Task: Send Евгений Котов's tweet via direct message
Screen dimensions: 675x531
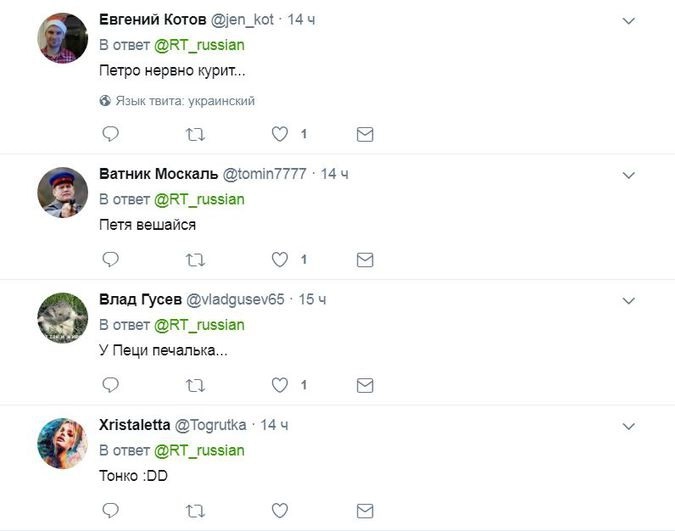Action: [x=365, y=134]
